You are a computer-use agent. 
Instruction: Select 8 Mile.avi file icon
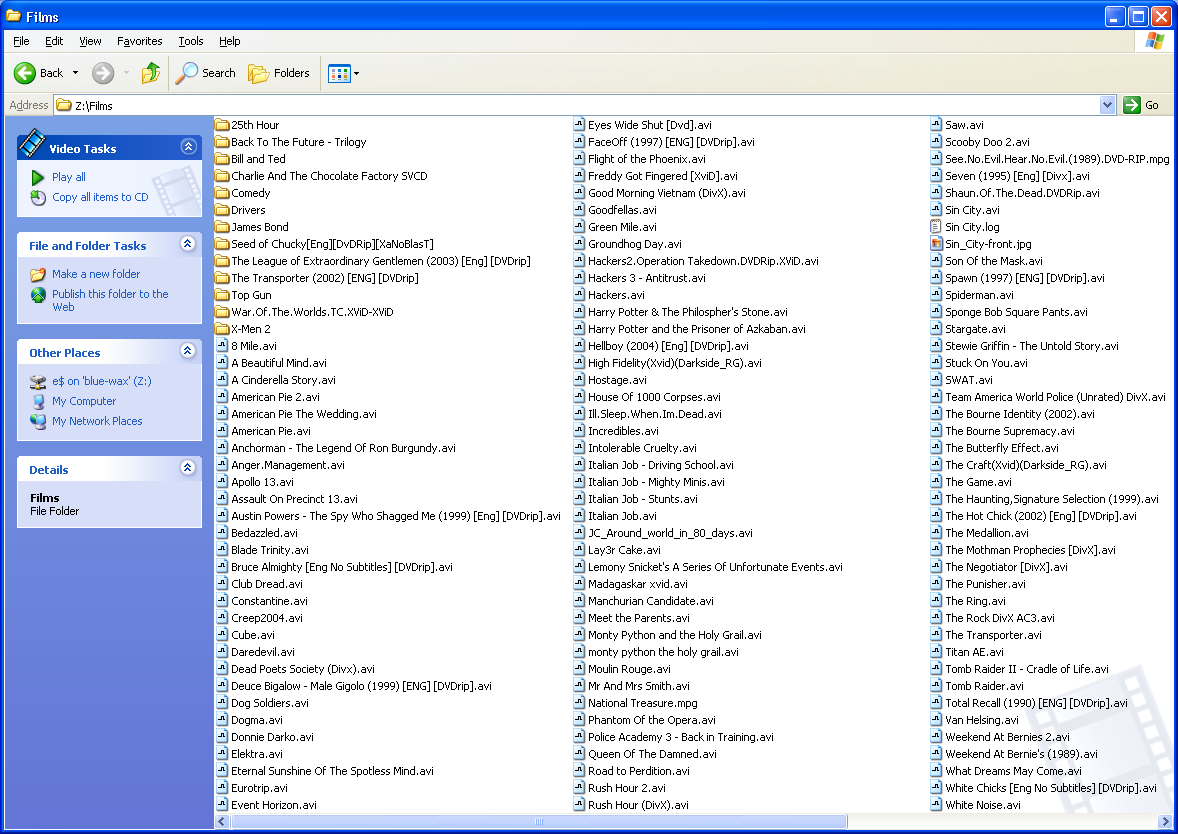[222, 346]
